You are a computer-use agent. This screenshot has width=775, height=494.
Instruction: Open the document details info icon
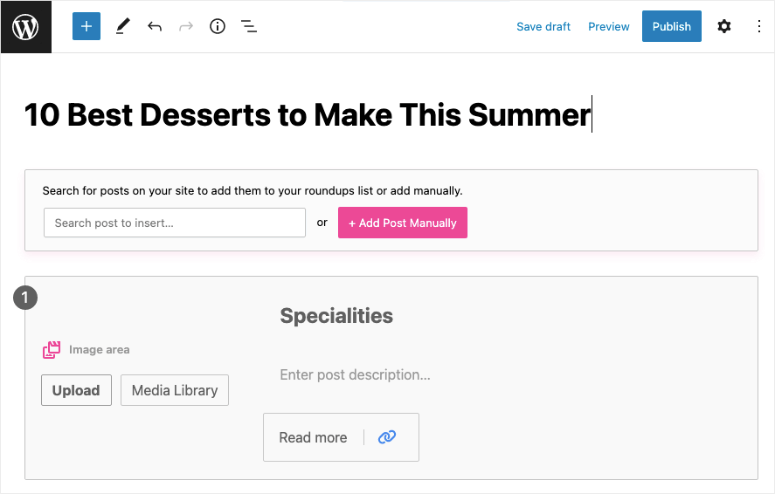point(217,26)
